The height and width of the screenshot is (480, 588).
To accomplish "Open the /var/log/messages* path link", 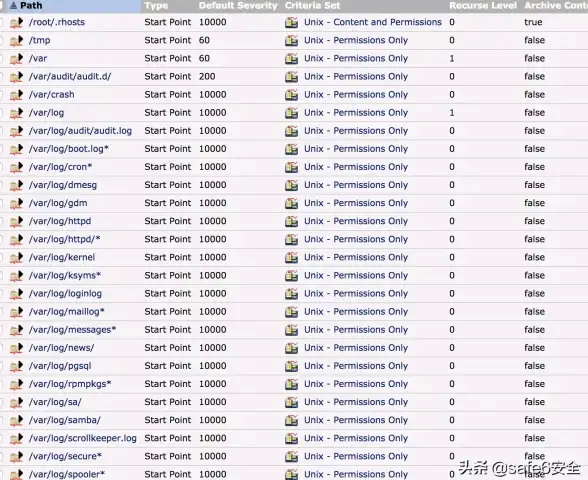I will pyautogui.click(x=72, y=330).
